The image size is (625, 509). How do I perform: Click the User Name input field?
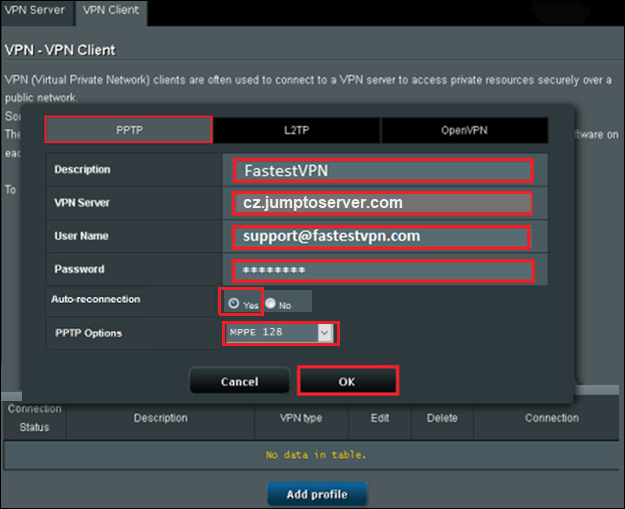tap(381, 237)
